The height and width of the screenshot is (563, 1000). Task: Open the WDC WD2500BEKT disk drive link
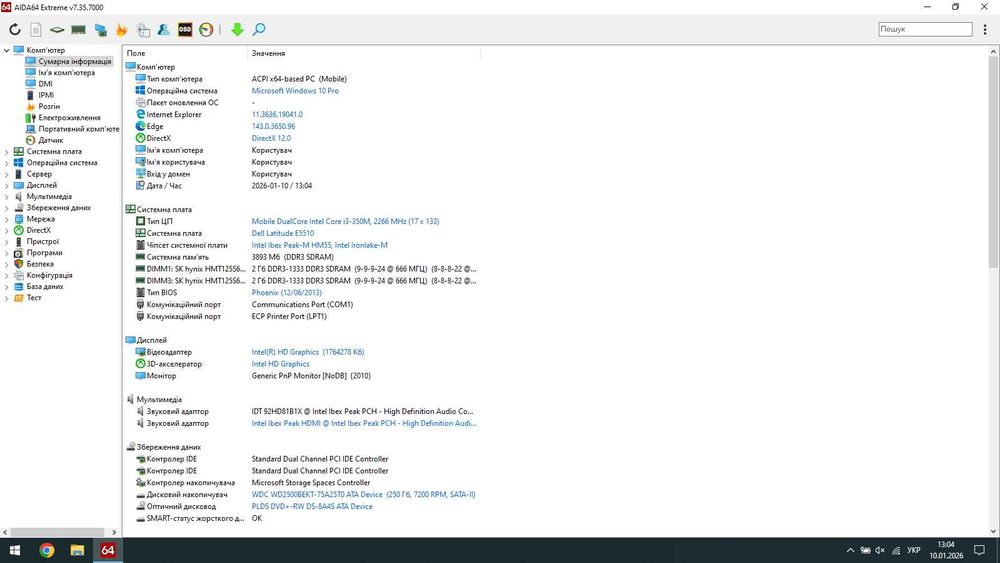[363, 495]
